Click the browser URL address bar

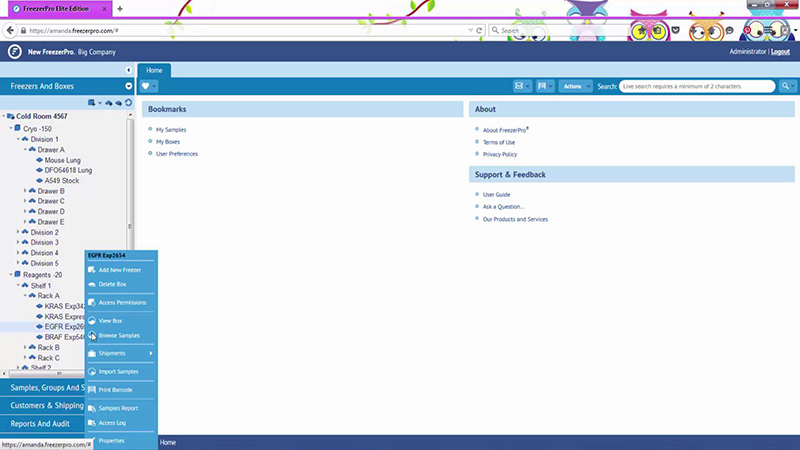pyautogui.click(x=245, y=31)
